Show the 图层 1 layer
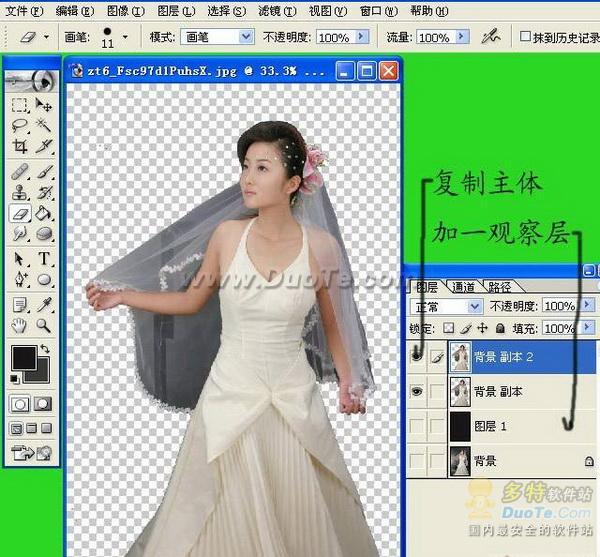600x557 pixels. [416, 426]
